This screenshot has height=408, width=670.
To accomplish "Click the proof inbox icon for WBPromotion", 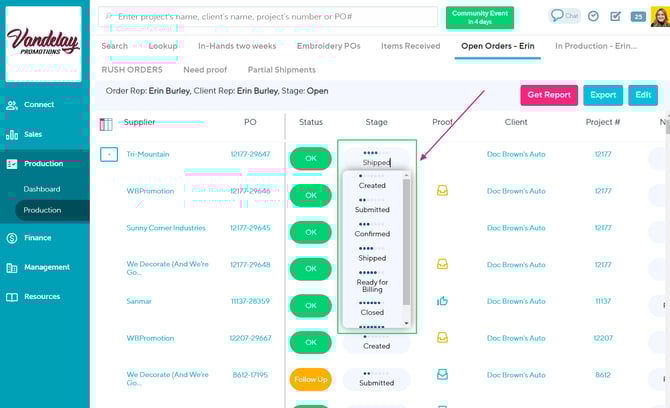I will coord(442,190).
